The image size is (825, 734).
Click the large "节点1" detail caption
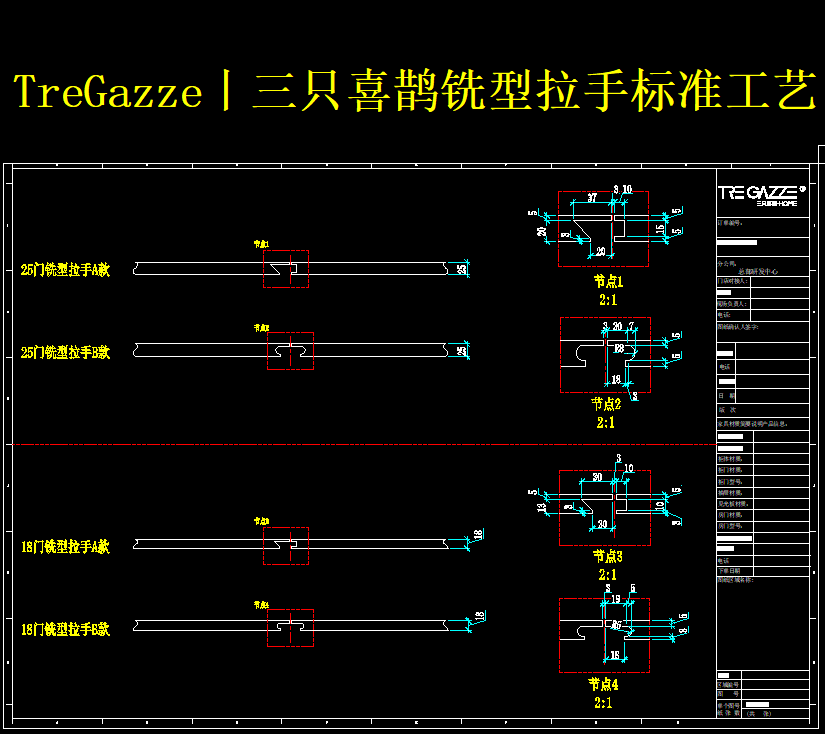609,281
